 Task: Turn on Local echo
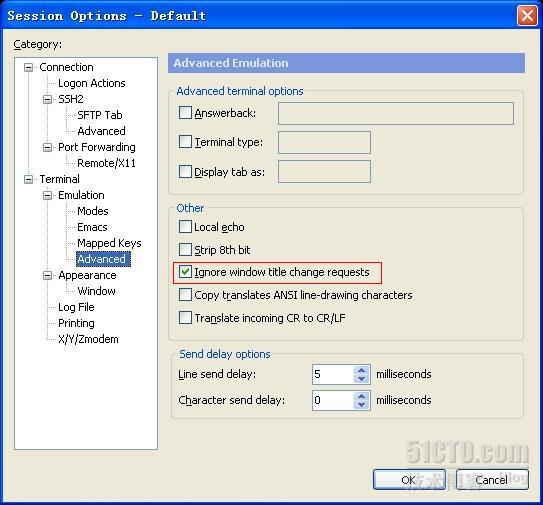click(185, 227)
